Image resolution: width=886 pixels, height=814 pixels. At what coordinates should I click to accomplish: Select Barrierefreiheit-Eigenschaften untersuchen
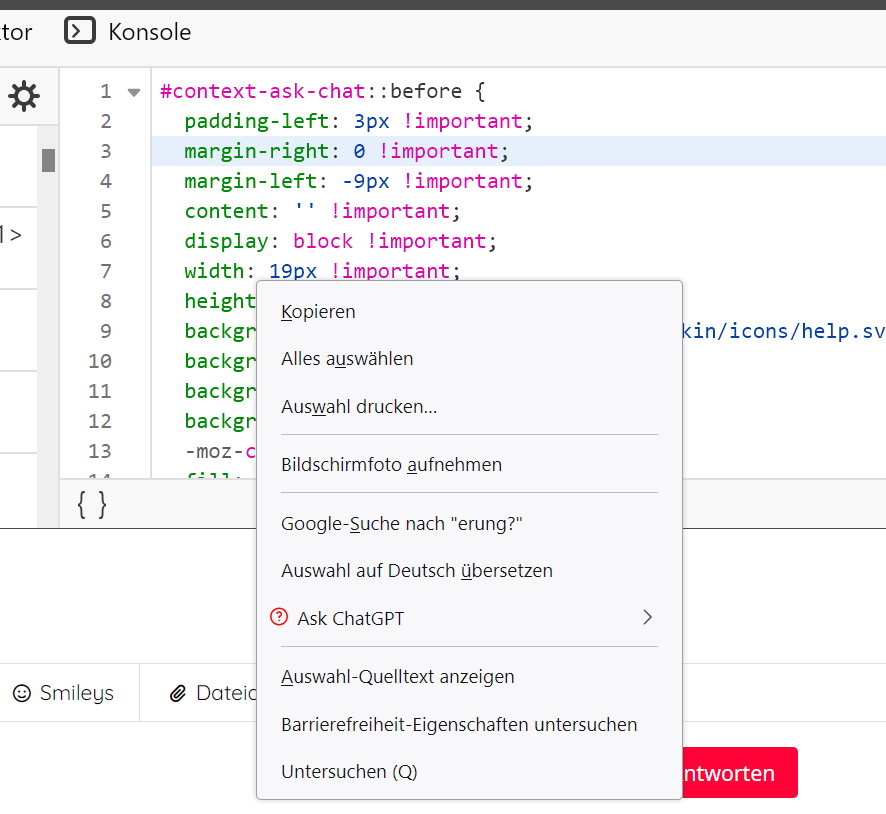tap(458, 725)
